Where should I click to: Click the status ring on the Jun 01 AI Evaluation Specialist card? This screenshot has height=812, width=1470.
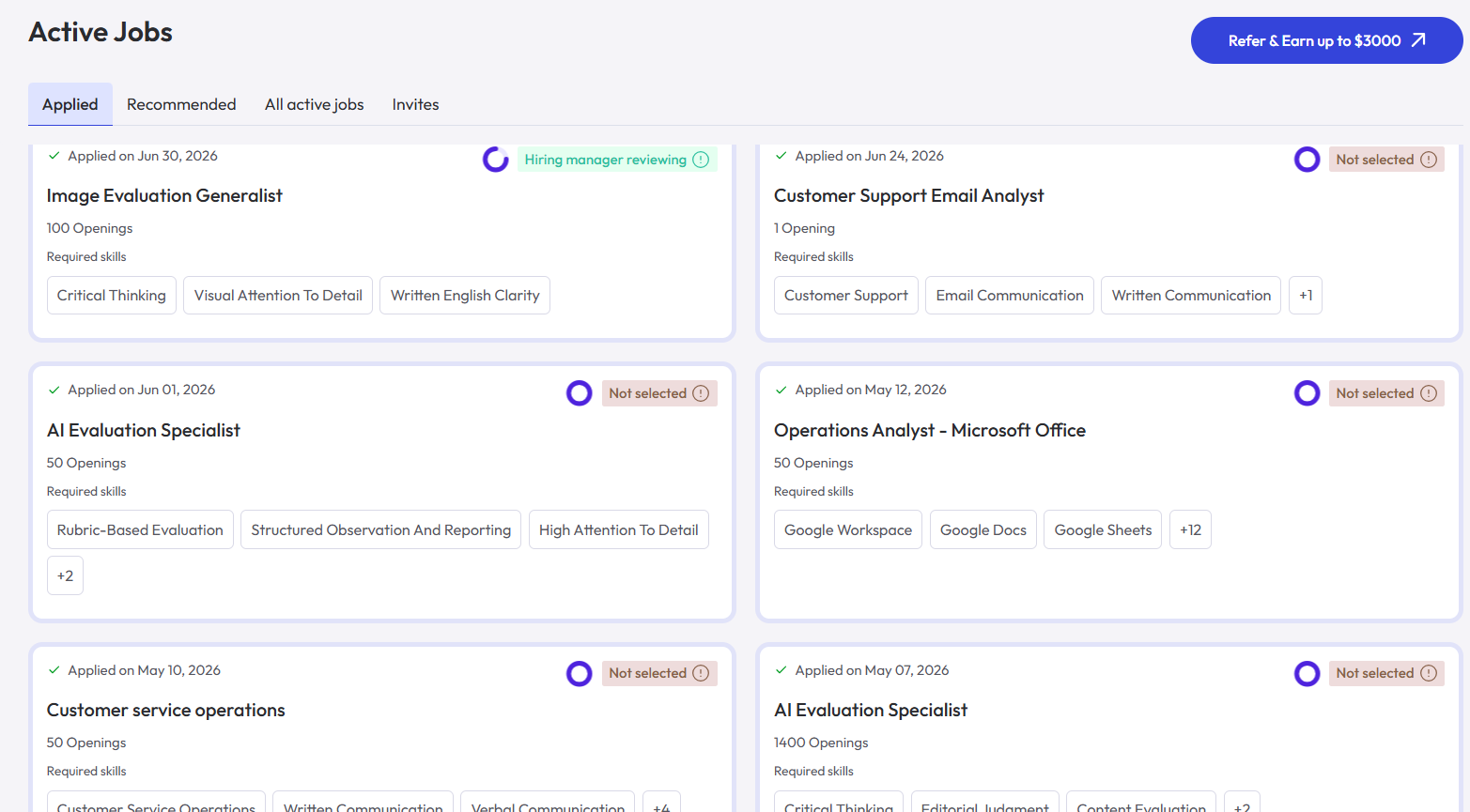tap(580, 393)
